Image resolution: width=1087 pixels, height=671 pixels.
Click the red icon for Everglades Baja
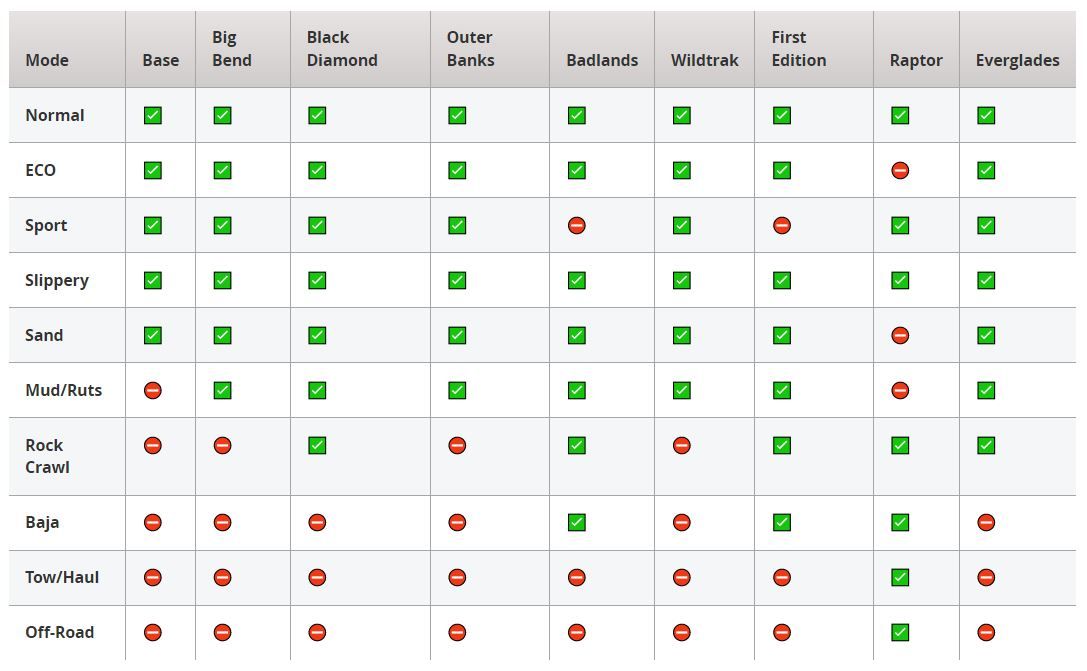tap(986, 523)
